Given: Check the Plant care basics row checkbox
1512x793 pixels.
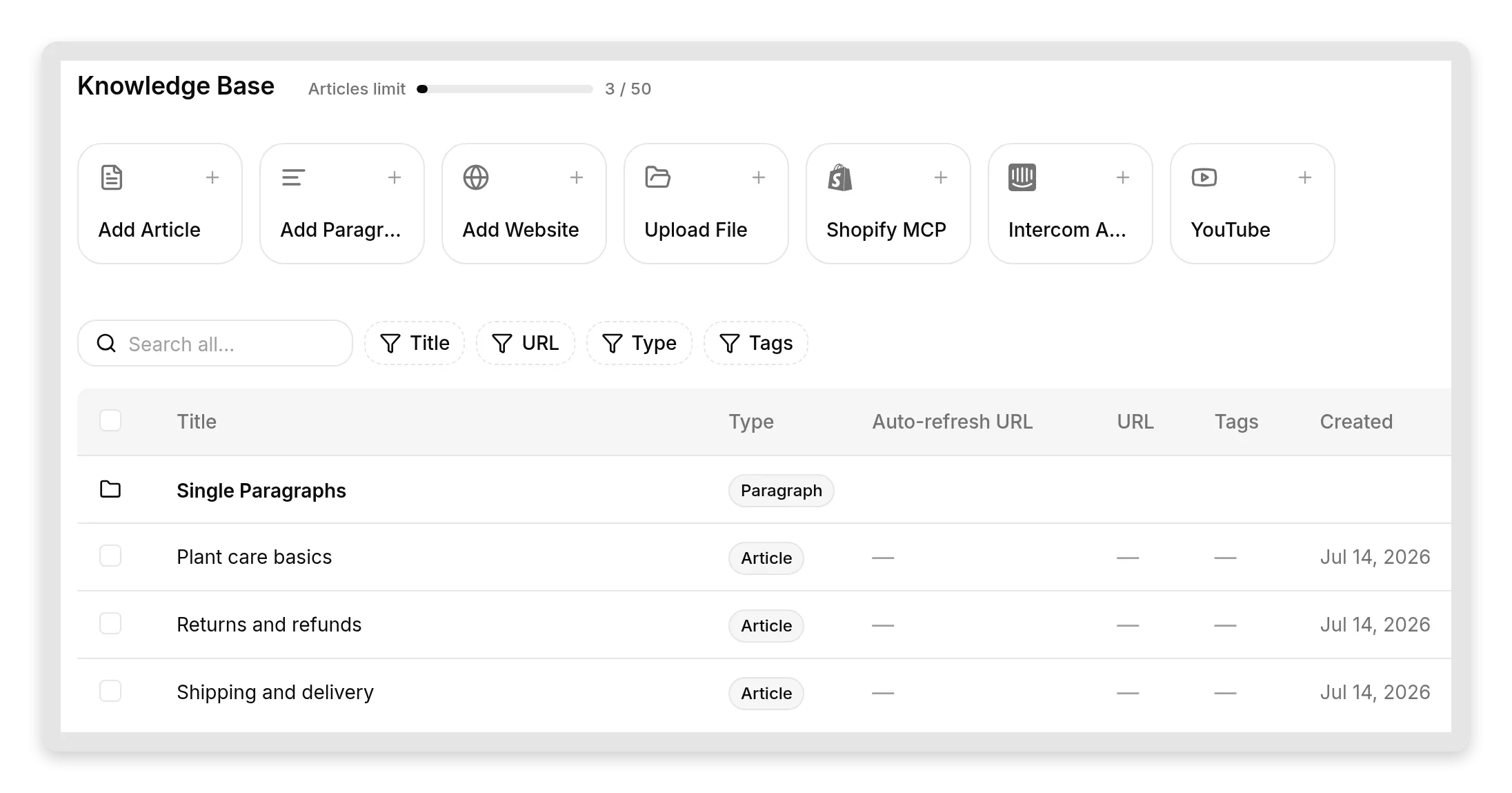Looking at the screenshot, I should point(110,556).
